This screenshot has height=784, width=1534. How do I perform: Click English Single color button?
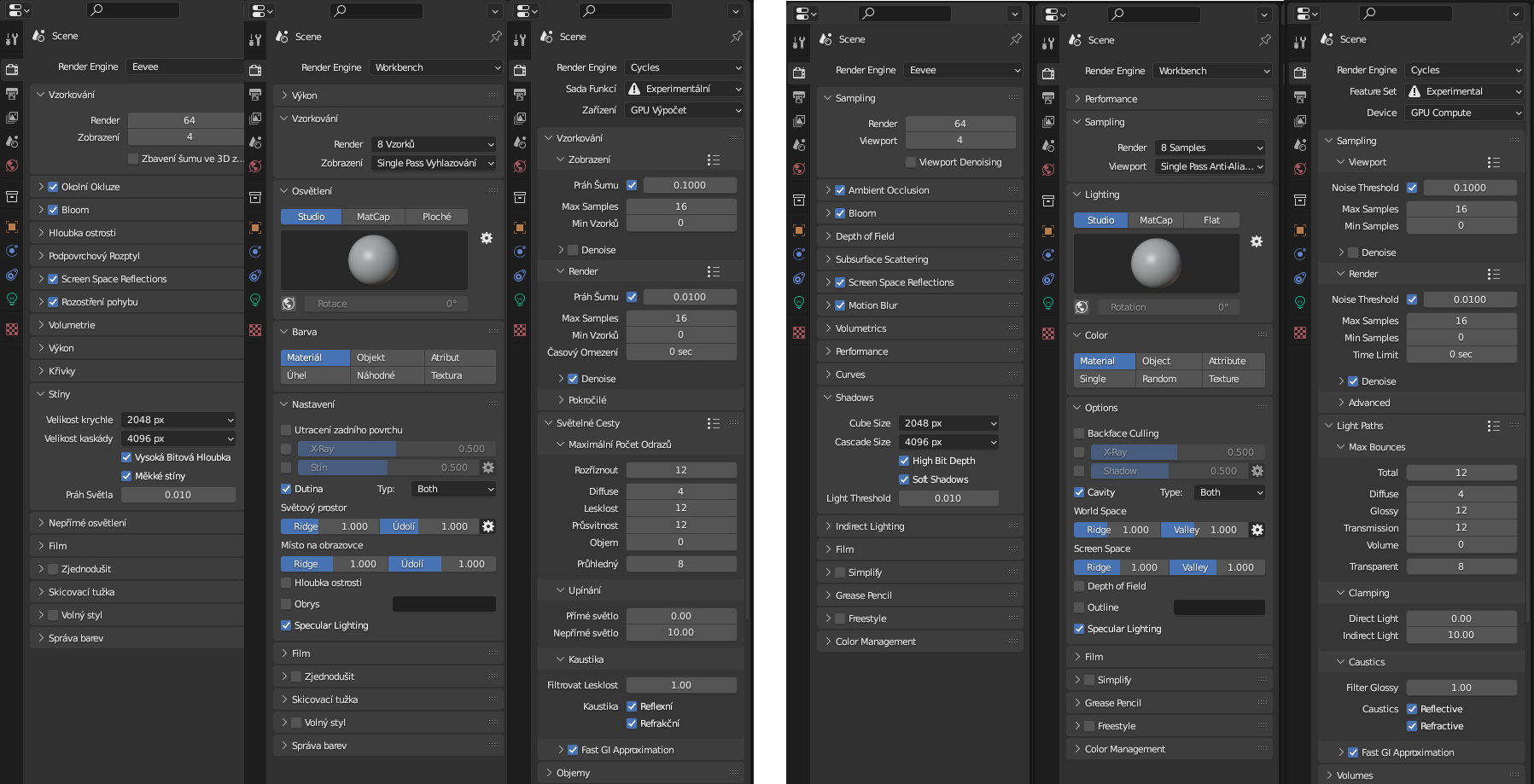1105,379
